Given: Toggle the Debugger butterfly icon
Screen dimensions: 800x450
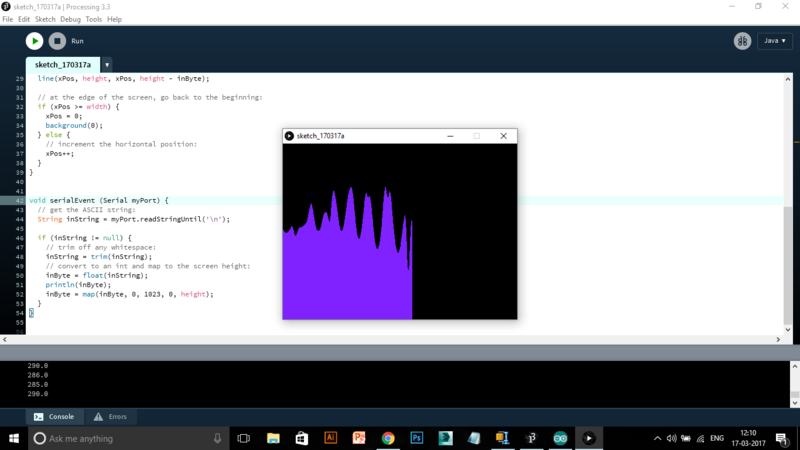Looking at the screenshot, I should [x=742, y=41].
